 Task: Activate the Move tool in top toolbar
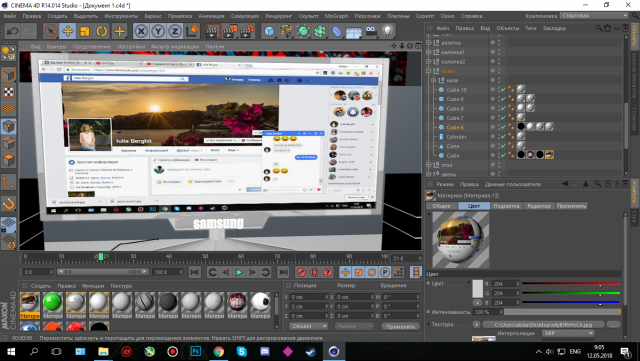(68, 31)
